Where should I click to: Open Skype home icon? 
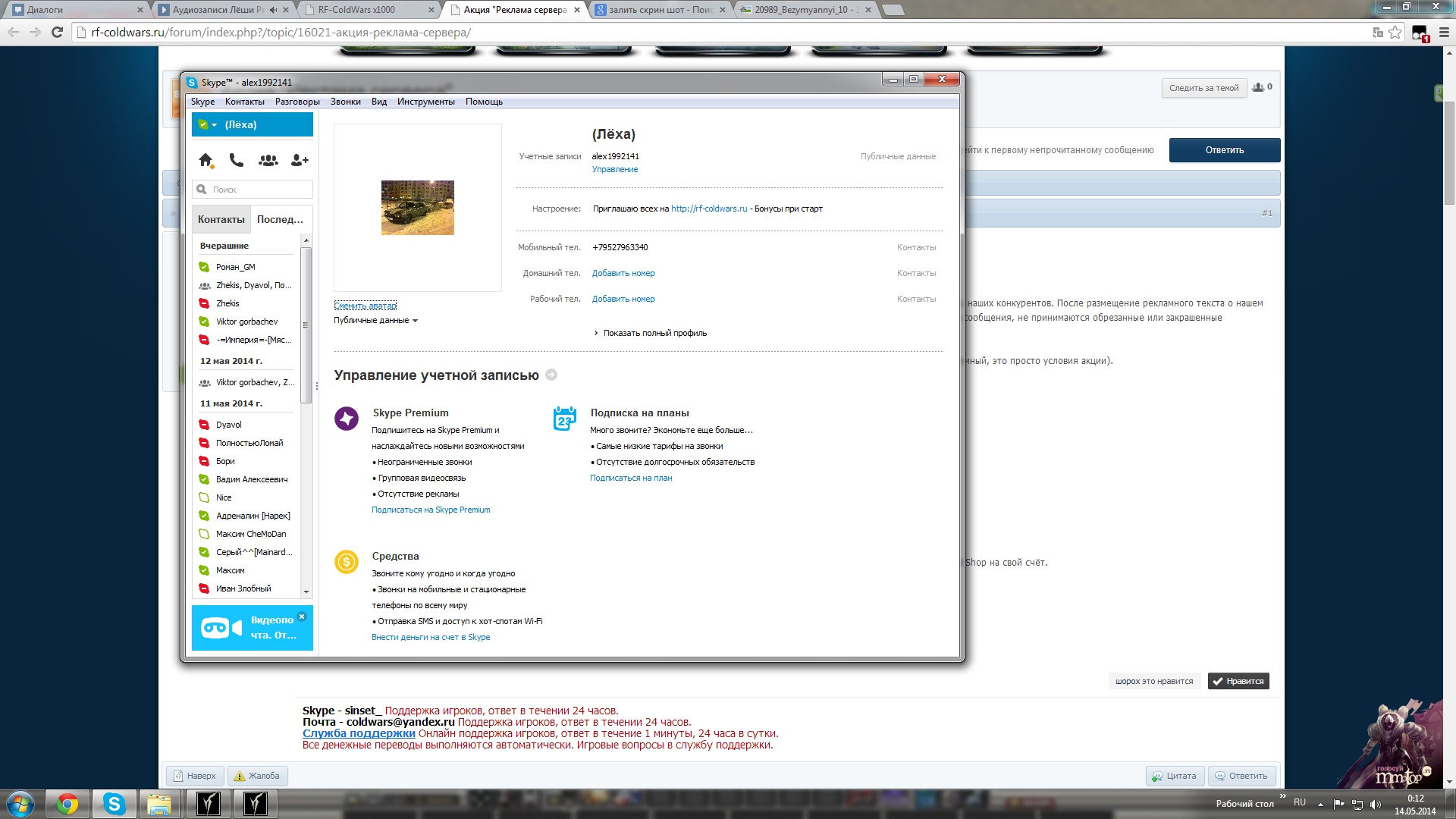tap(206, 160)
